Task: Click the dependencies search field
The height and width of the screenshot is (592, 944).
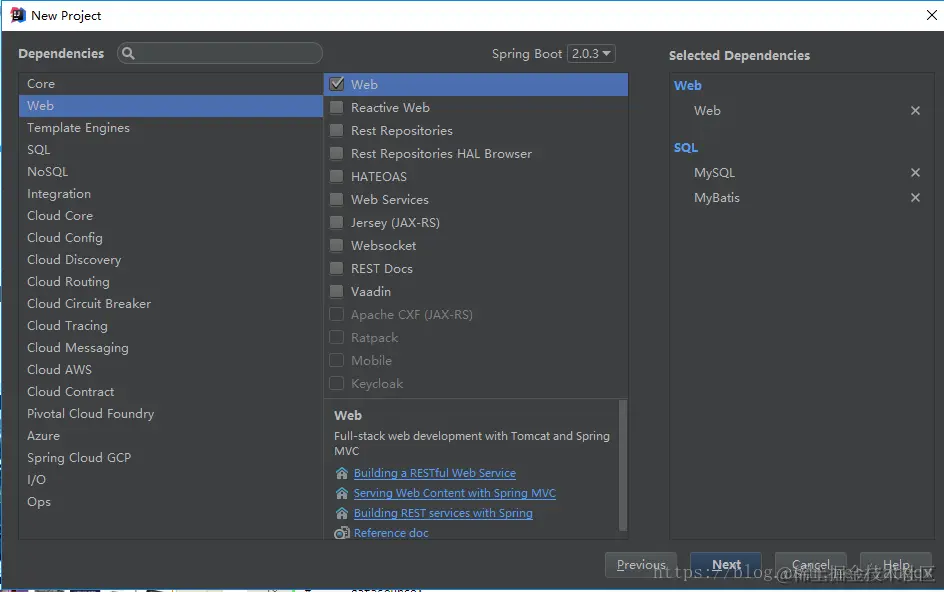Action: click(220, 54)
